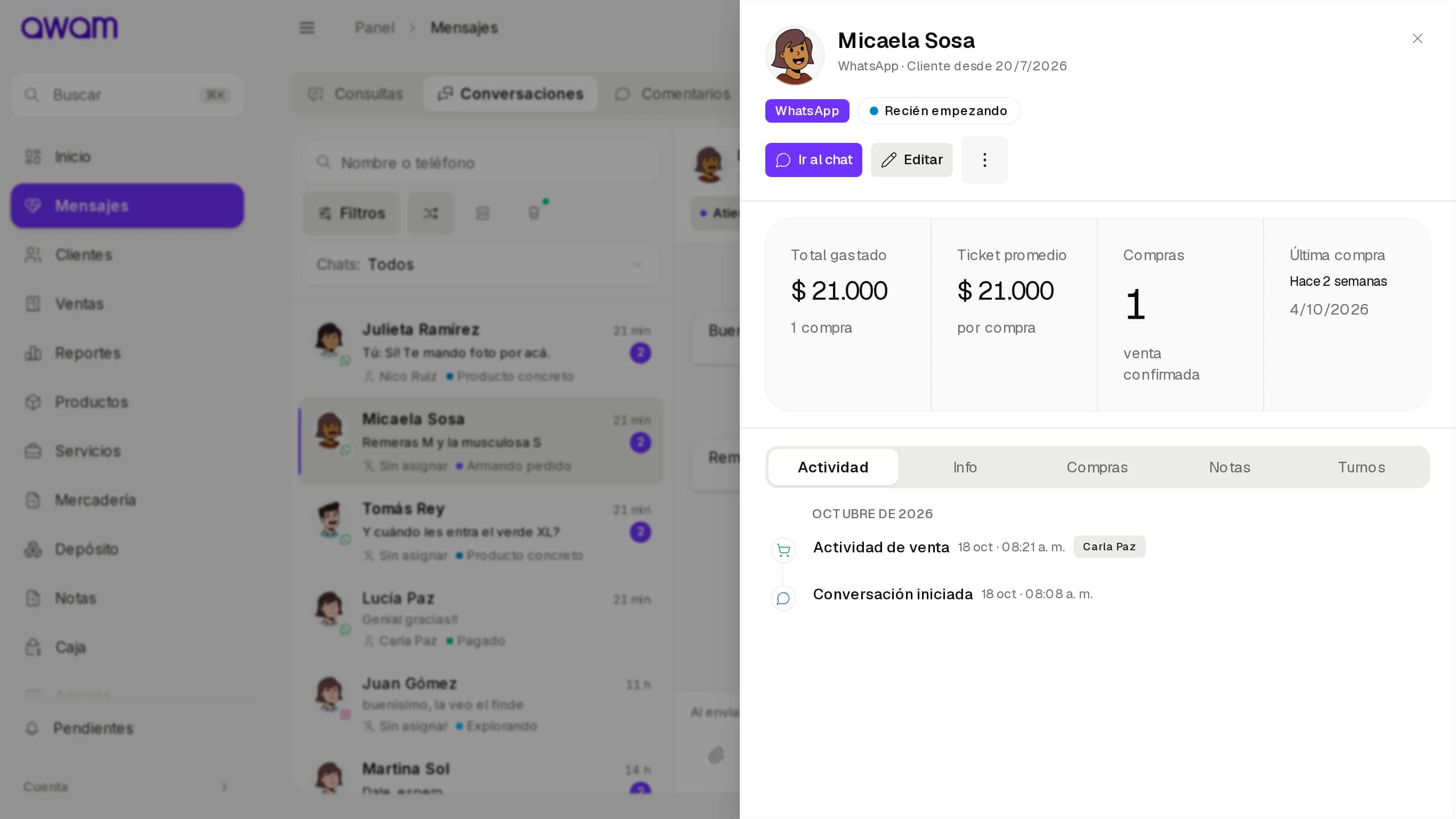The height and width of the screenshot is (819, 1456).
Task: Open Servicios in the sidebar
Action: (x=127, y=451)
